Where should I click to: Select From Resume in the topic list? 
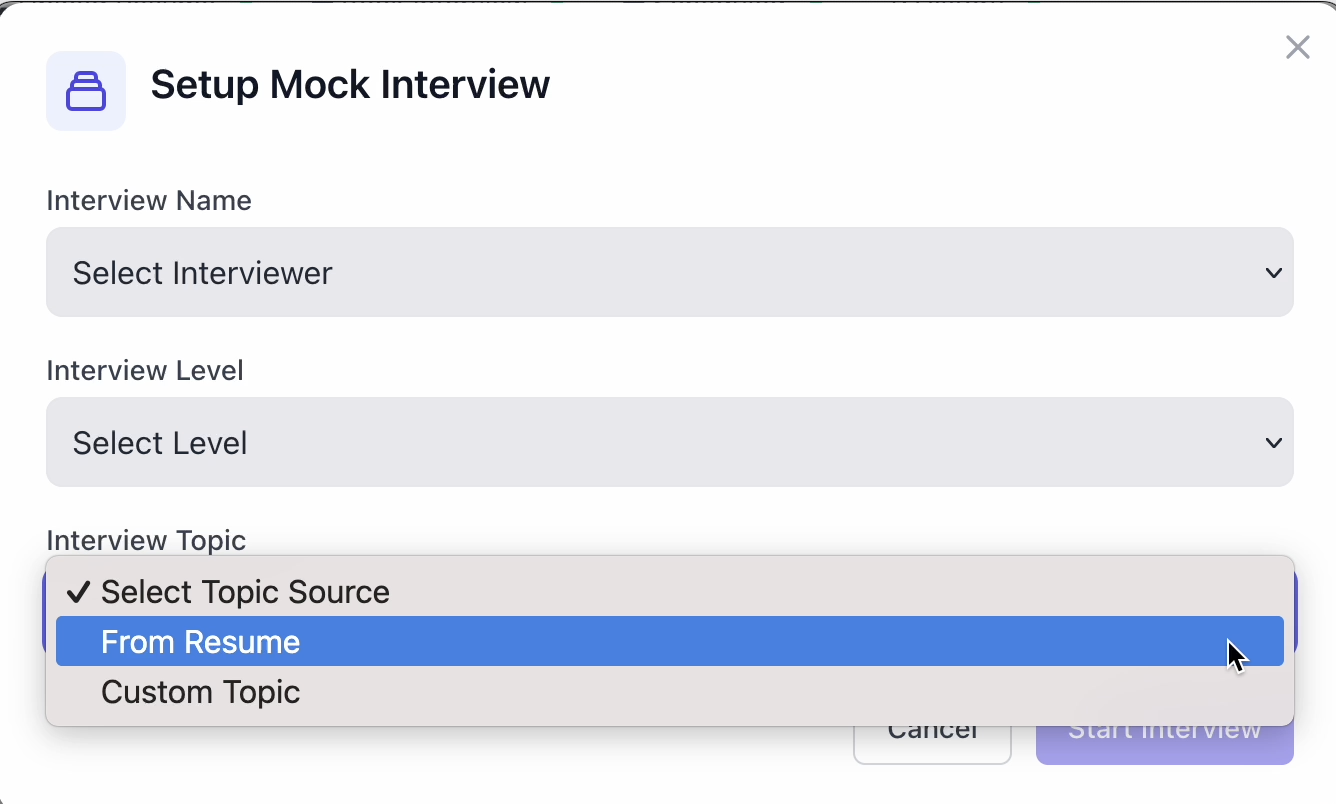coord(200,642)
